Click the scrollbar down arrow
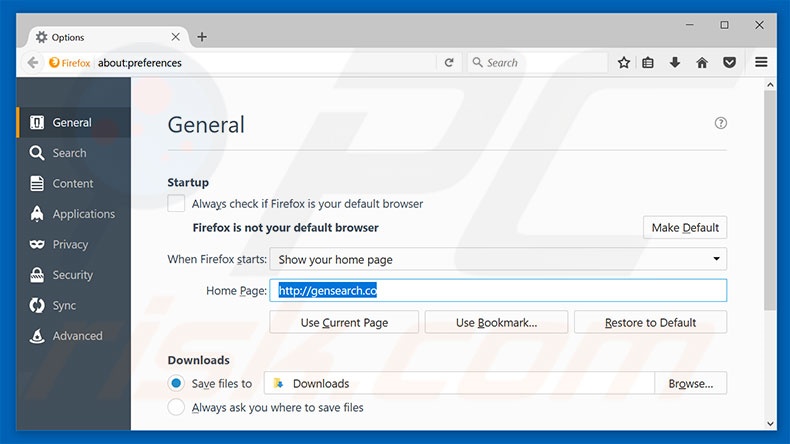Screen dimensions: 790x444 click(x=770, y=424)
